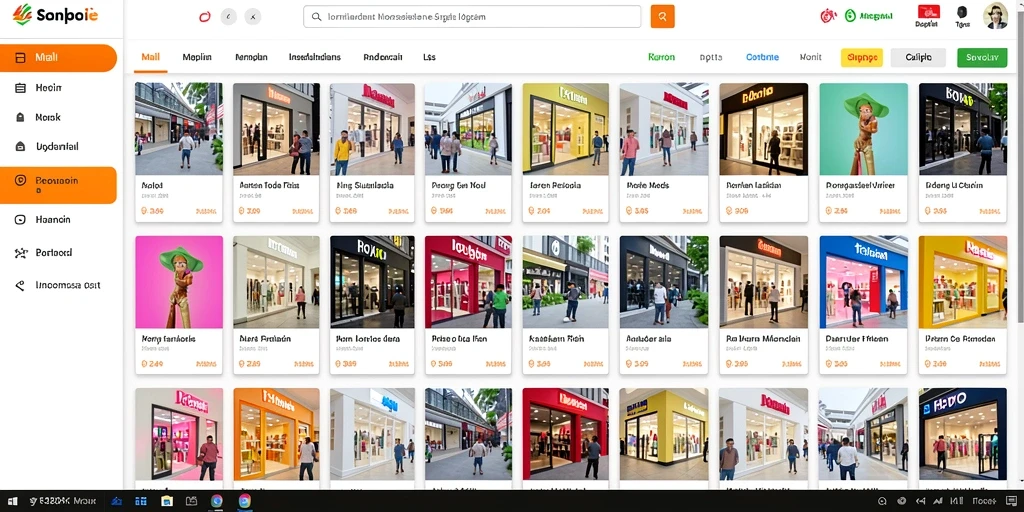Select the Norok sidebar icon

pyautogui.click(x=20, y=118)
